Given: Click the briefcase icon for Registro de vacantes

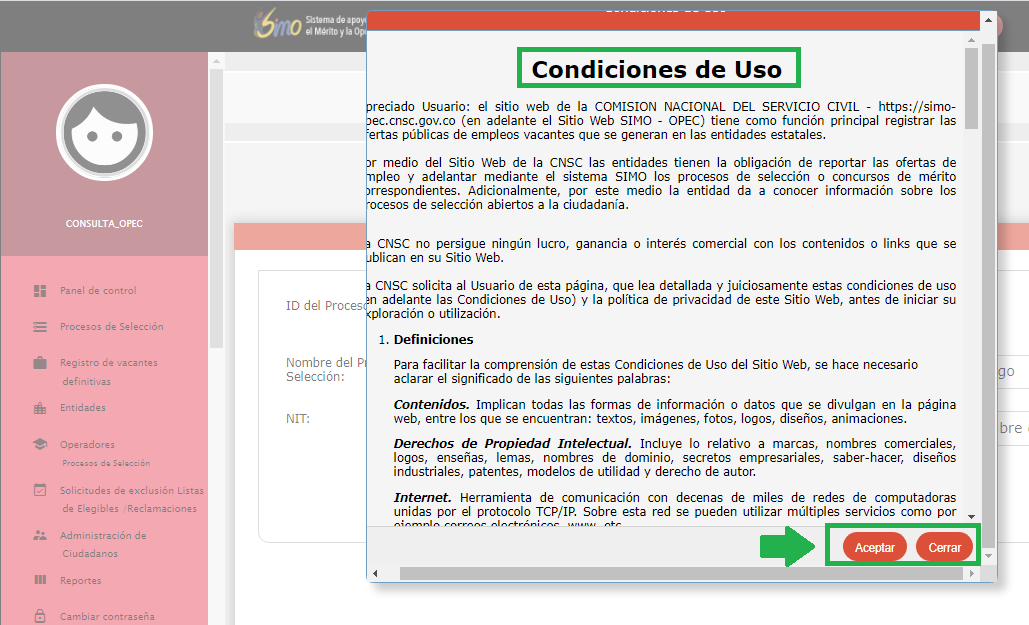Looking at the screenshot, I should click(x=40, y=363).
